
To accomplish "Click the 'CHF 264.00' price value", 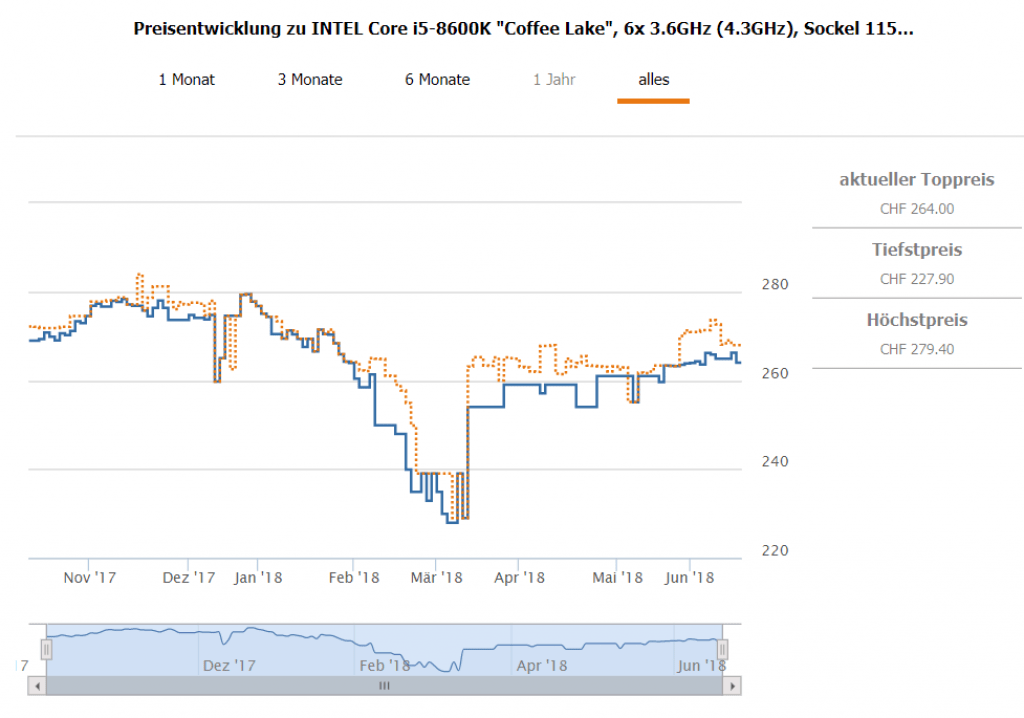I will (916, 209).
